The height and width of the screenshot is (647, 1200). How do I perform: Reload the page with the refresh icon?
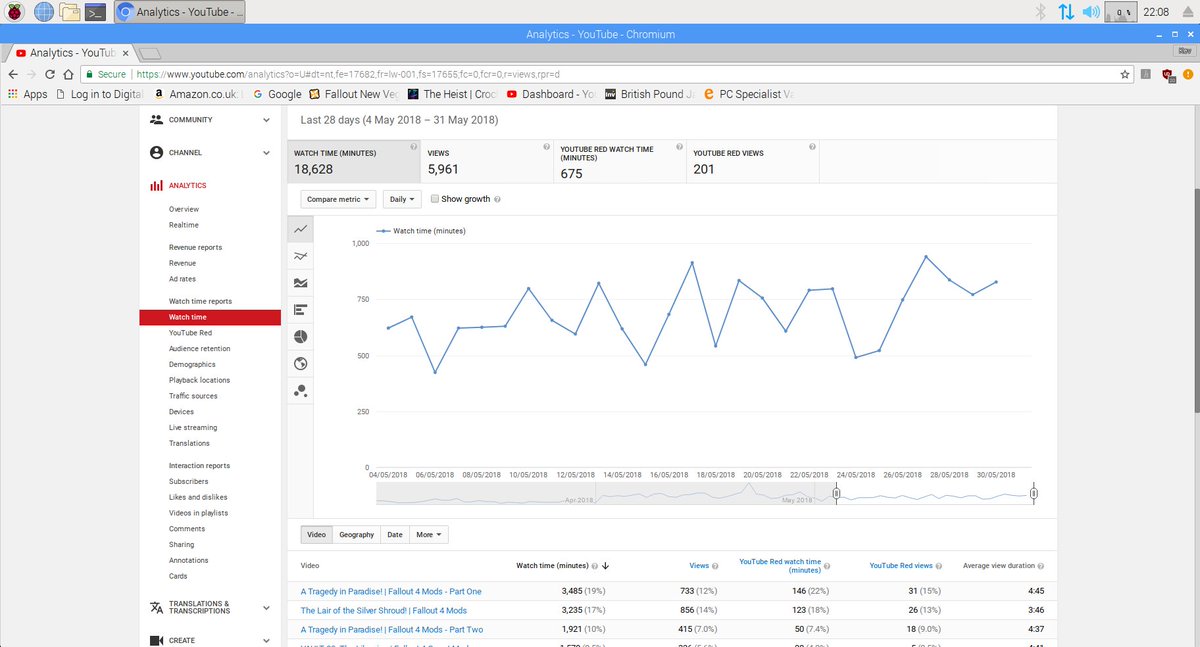[50, 74]
